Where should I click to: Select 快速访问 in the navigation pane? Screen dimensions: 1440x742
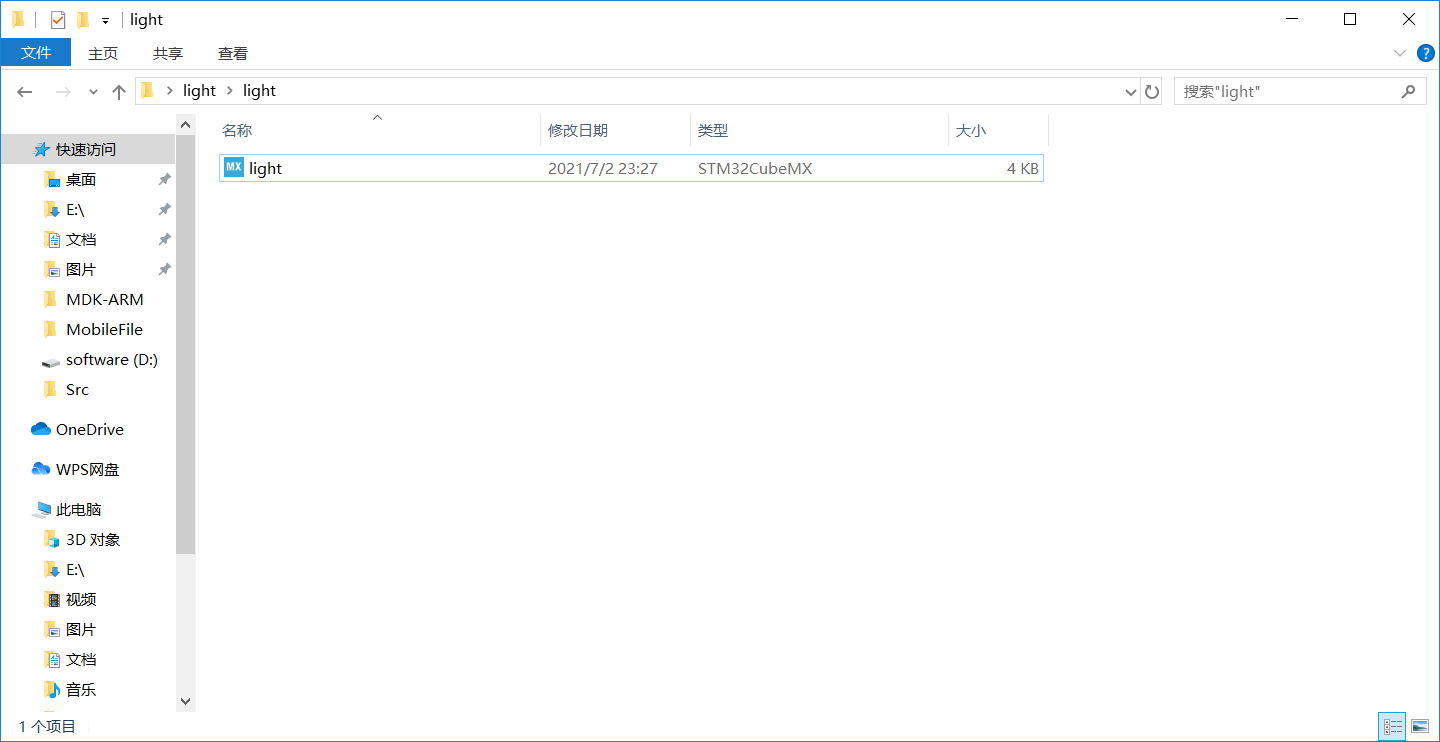(x=88, y=149)
